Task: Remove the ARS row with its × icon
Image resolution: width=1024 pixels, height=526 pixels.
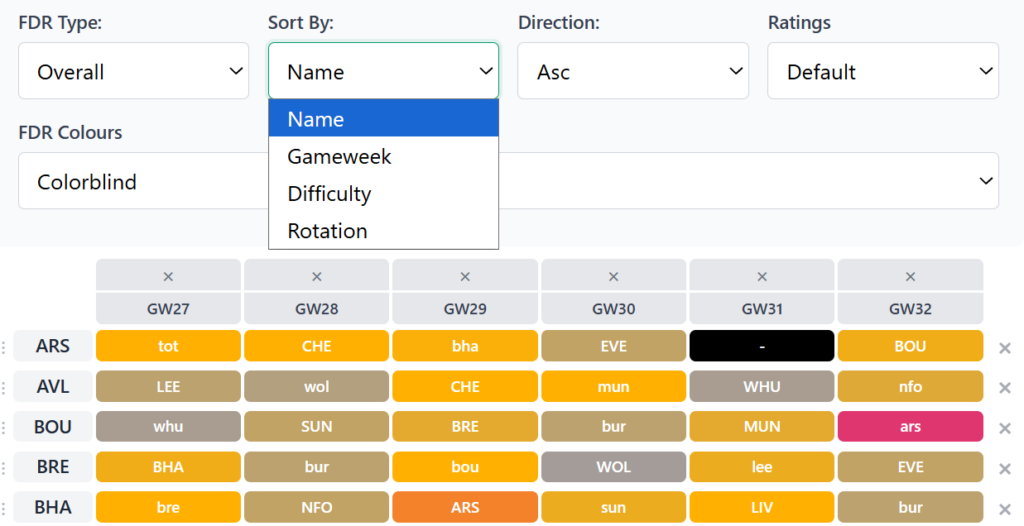Action: click(1005, 348)
